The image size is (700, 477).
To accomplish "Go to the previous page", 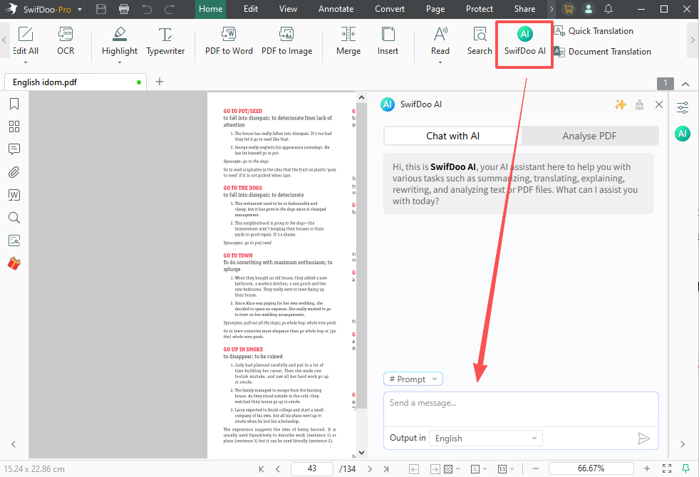I will click(x=278, y=469).
